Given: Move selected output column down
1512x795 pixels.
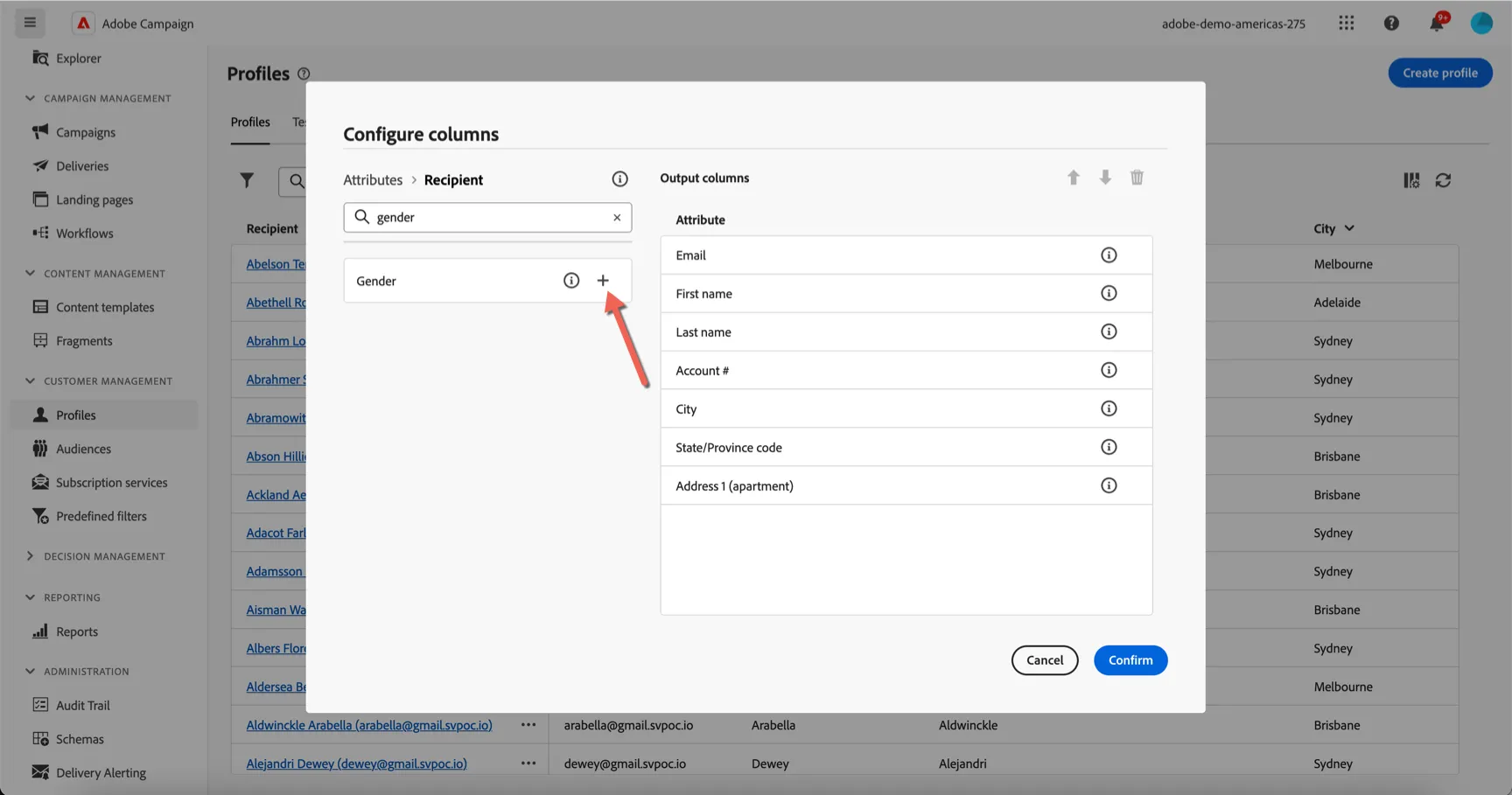Looking at the screenshot, I should (1105, 178).
